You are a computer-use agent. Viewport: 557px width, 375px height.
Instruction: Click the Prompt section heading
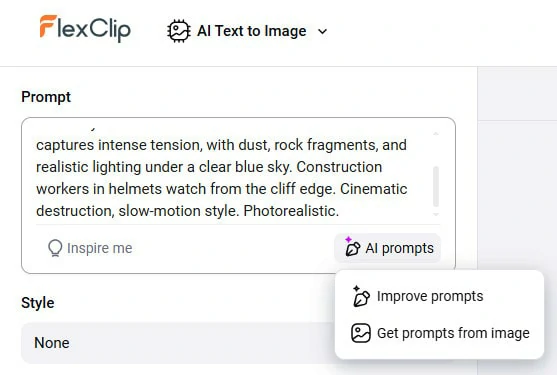point(46,97)
